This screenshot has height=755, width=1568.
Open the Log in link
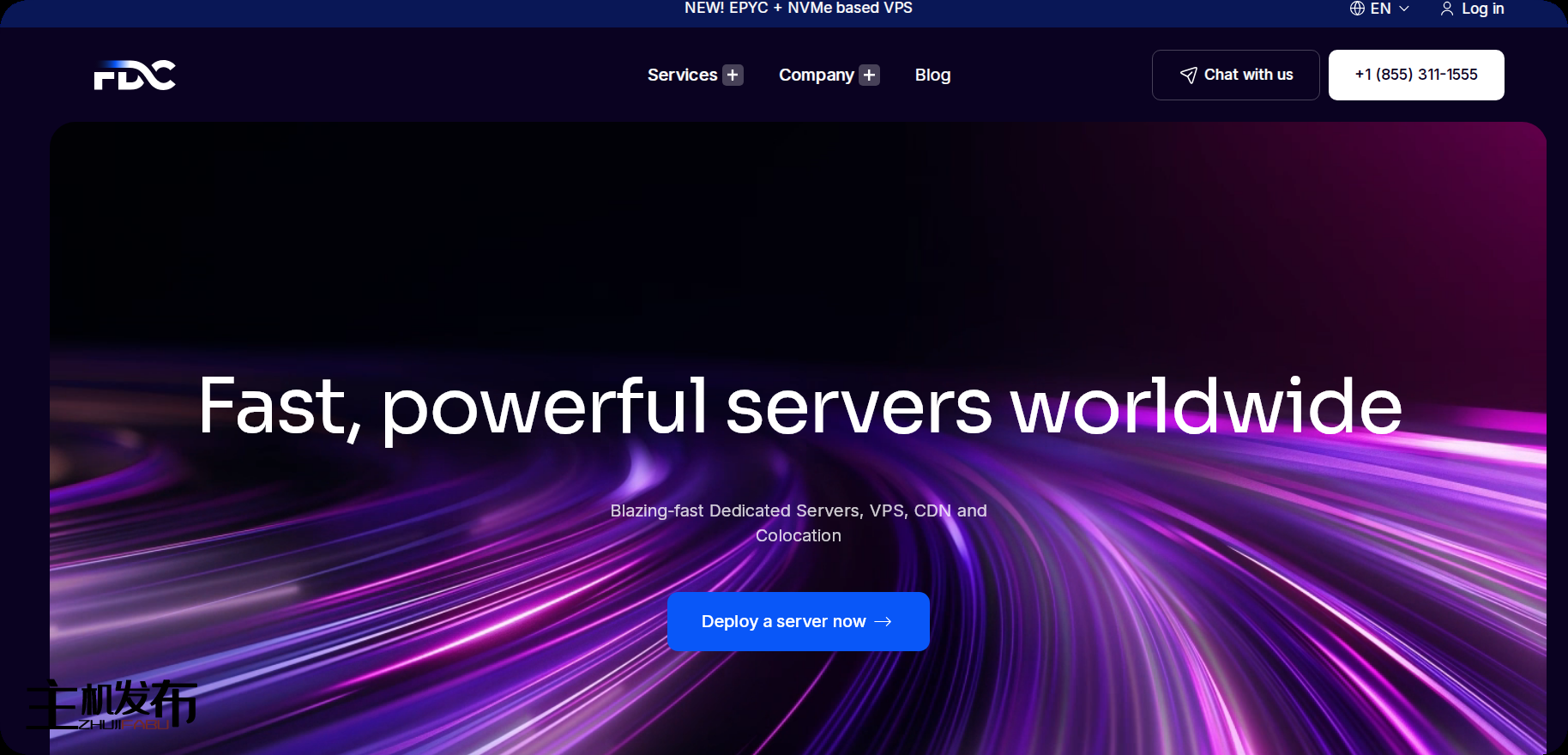(1482, 9)
